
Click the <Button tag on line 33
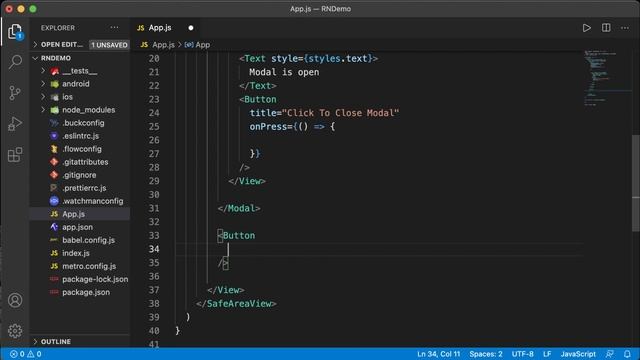[x=236, y=236]
